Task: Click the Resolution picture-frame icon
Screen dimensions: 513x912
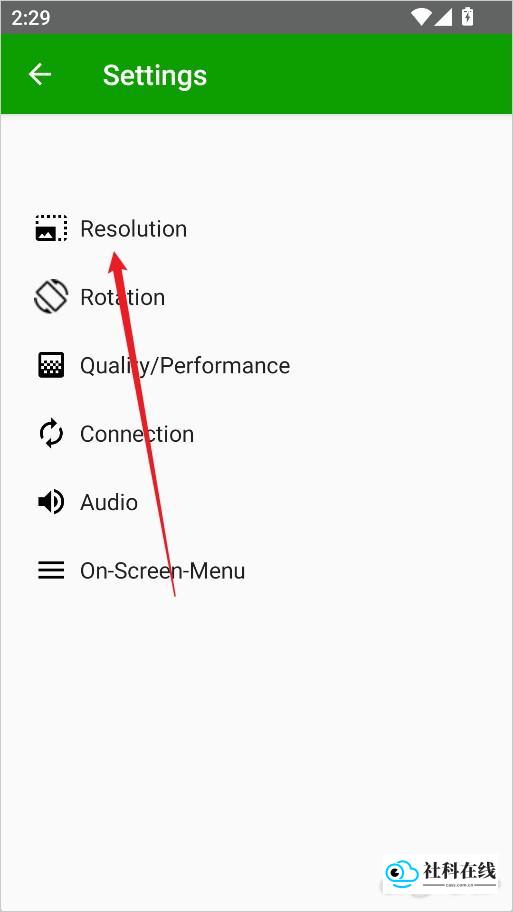Action: coord(51,228)
